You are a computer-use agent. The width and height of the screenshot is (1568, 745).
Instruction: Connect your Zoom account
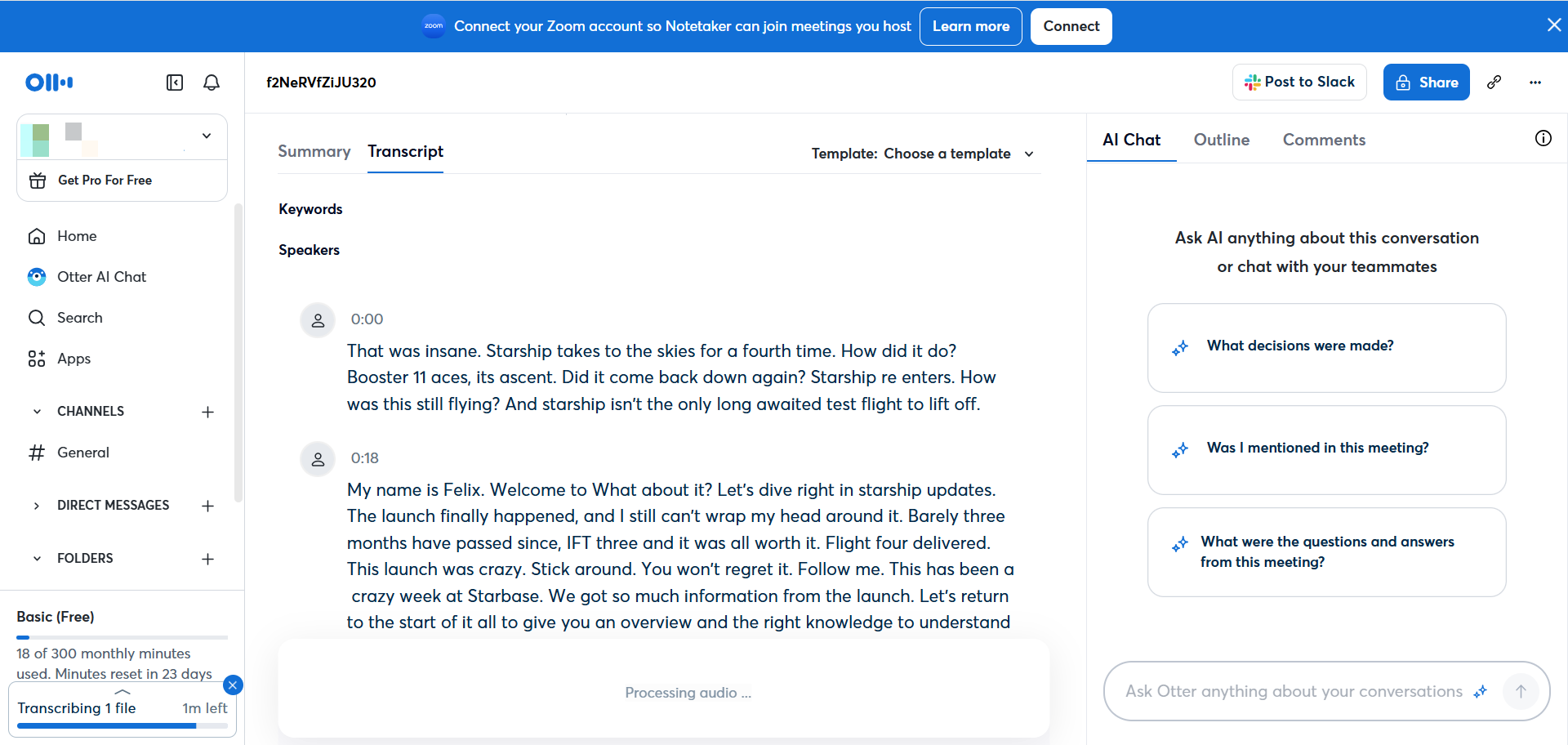[x=1071, y=25]
